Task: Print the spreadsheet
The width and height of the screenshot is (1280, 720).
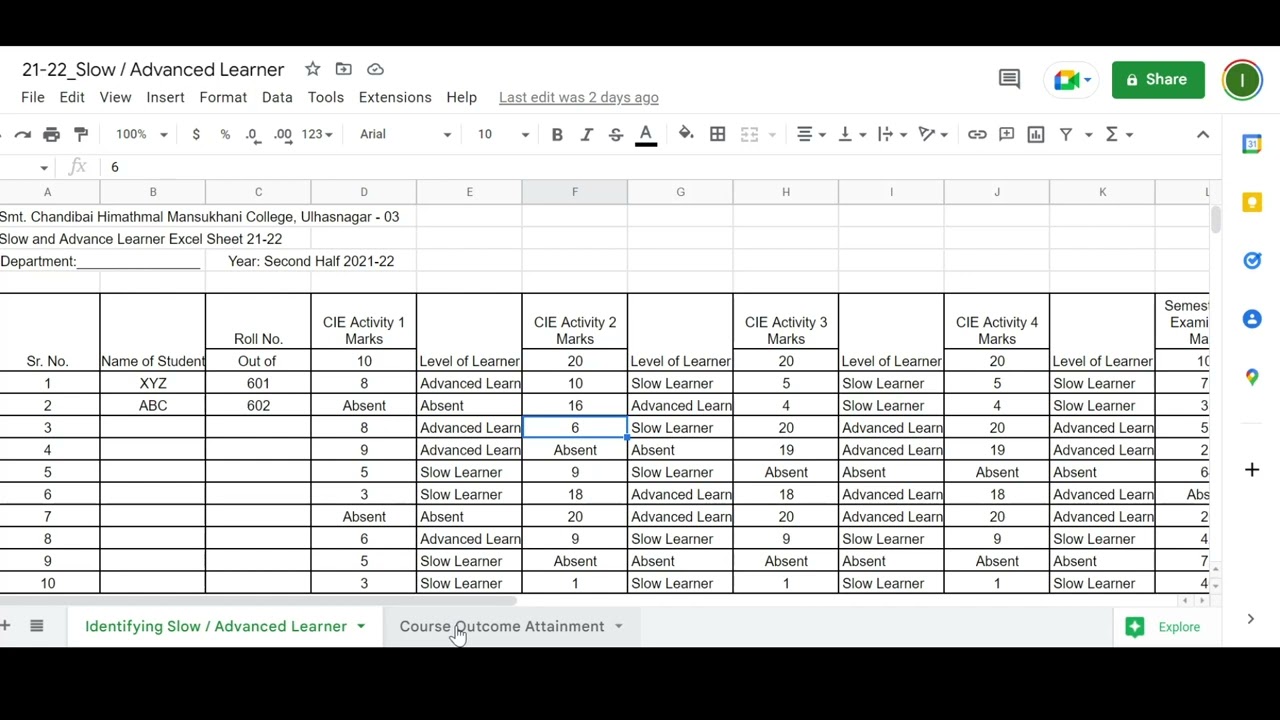Action: tap(52, 134)
